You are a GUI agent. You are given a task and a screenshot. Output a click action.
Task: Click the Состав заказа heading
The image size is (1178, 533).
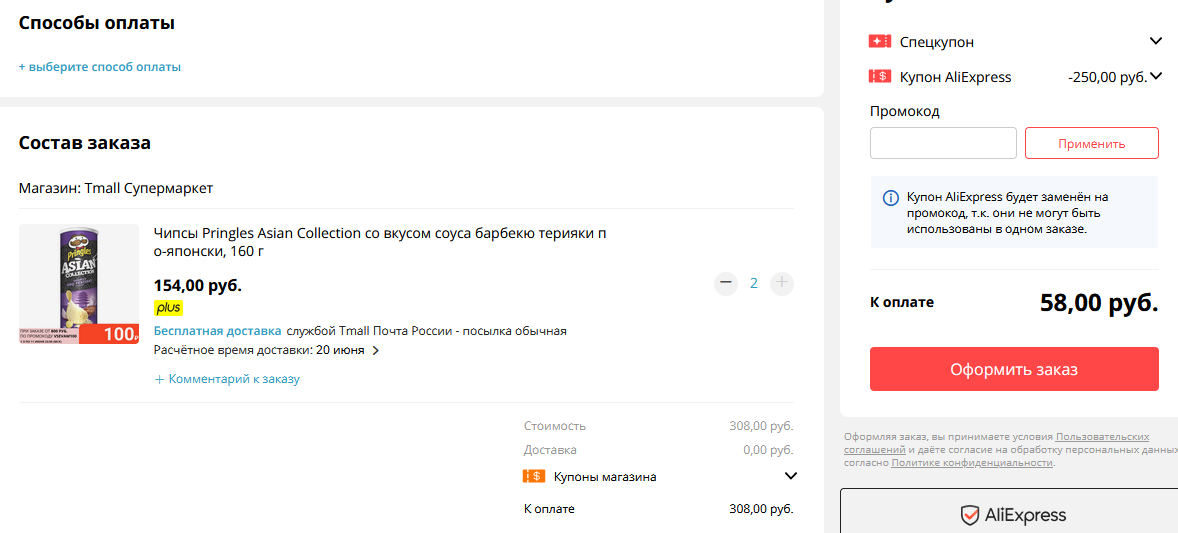85,143
